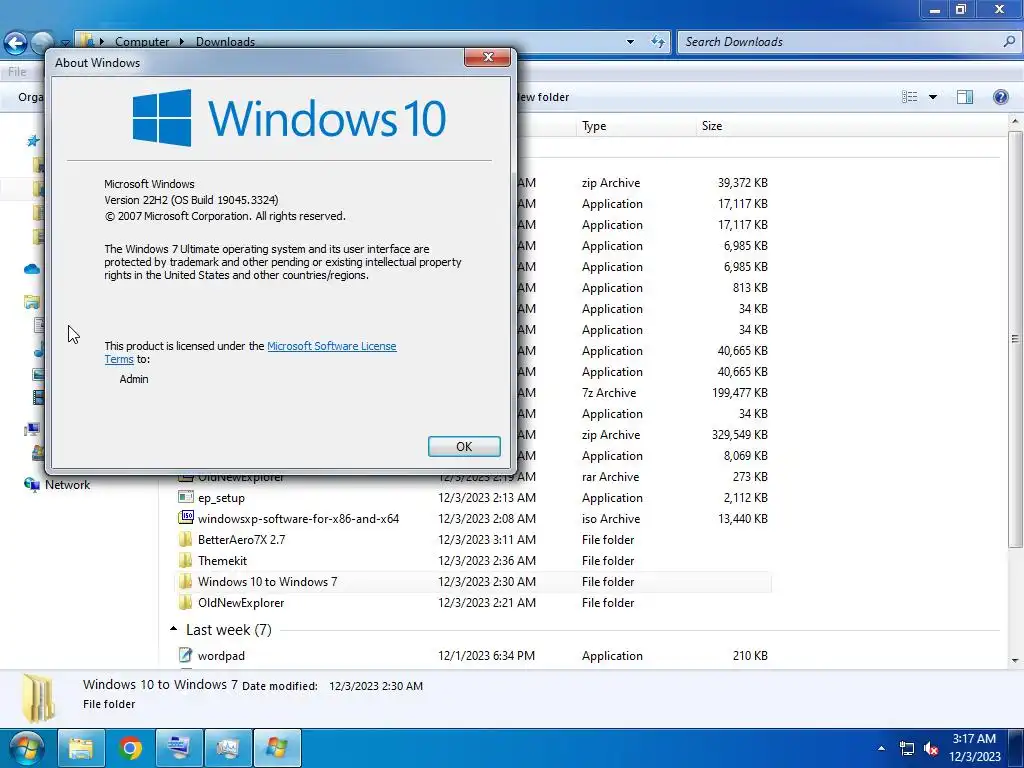This screenshot has height=768, width=1024.
Task: Select the OneDrive cloud icon
Action: pos(32,269)
